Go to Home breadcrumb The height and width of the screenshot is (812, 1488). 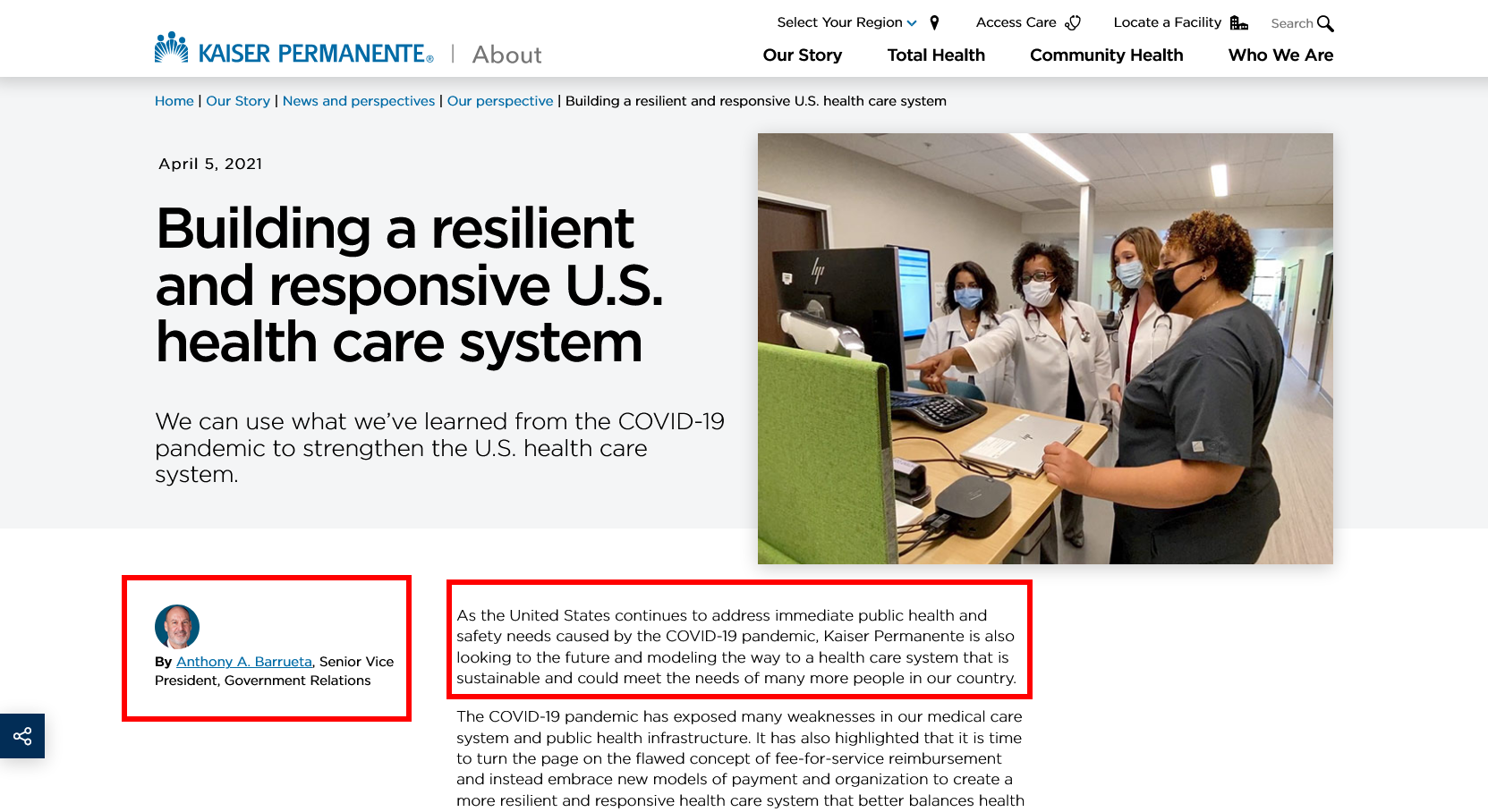[174, 101]
